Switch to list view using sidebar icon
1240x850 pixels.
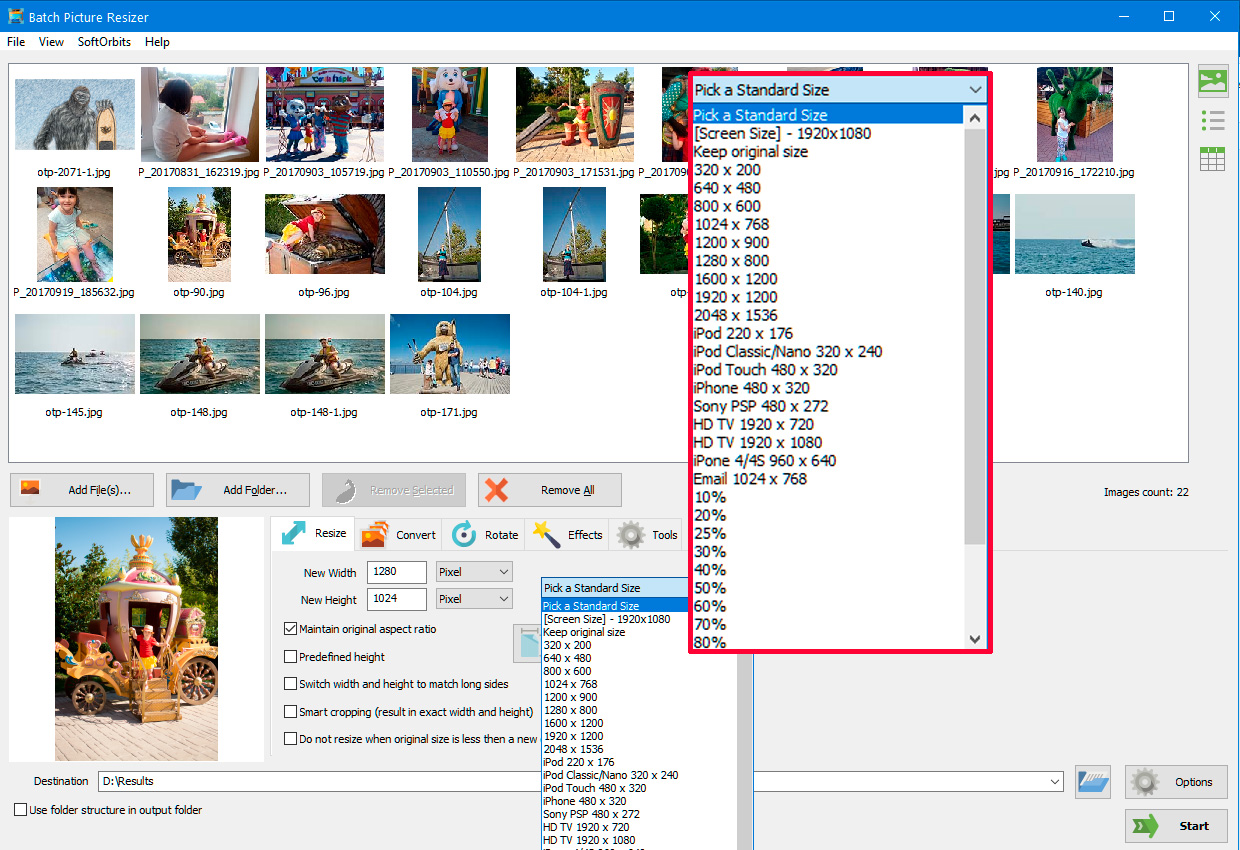pos(1213,120)
